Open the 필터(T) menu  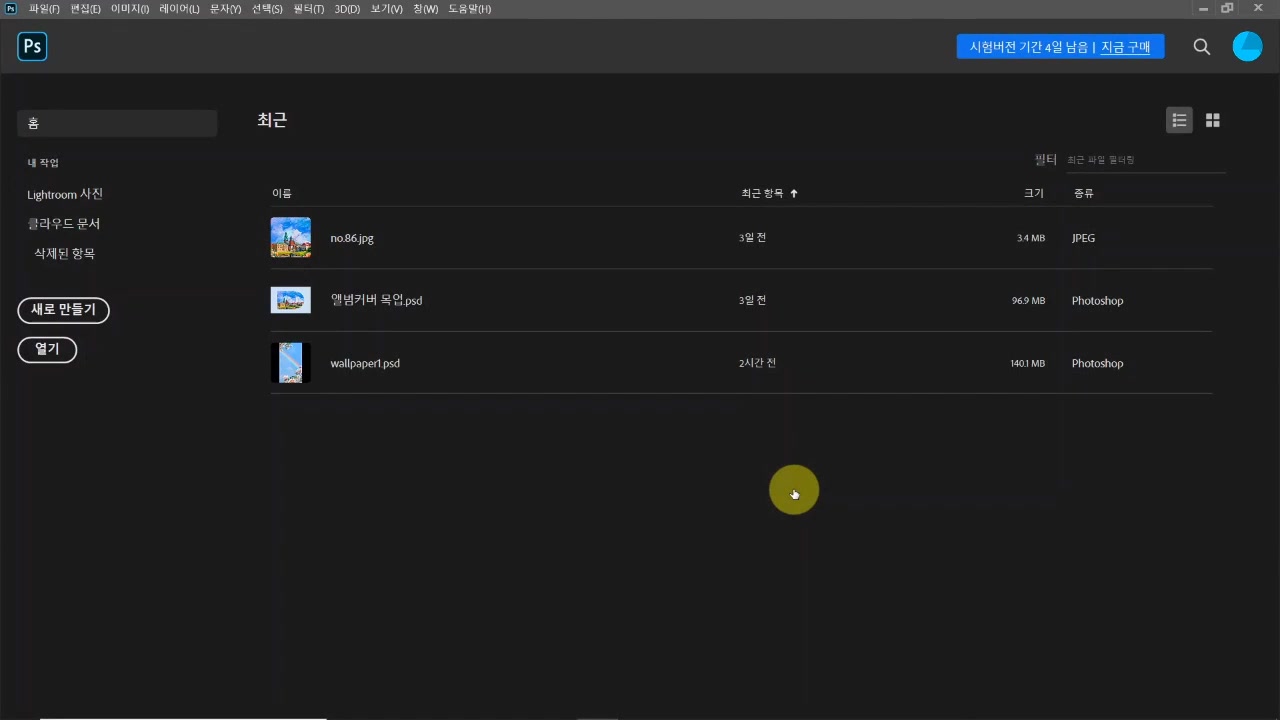pyautogui.click(x=308, y=9)
